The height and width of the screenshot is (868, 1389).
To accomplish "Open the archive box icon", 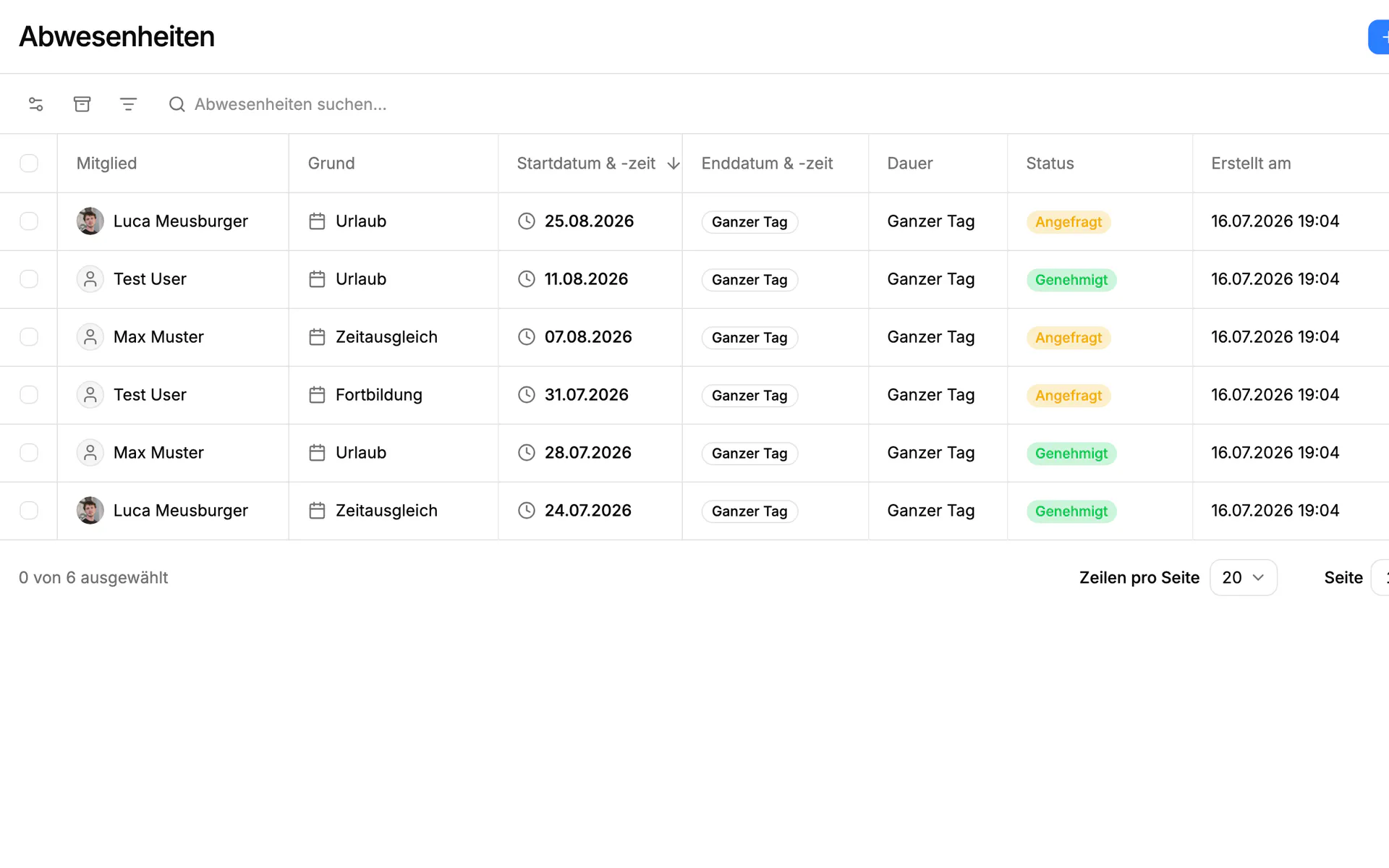I will (x=82, y=104).
